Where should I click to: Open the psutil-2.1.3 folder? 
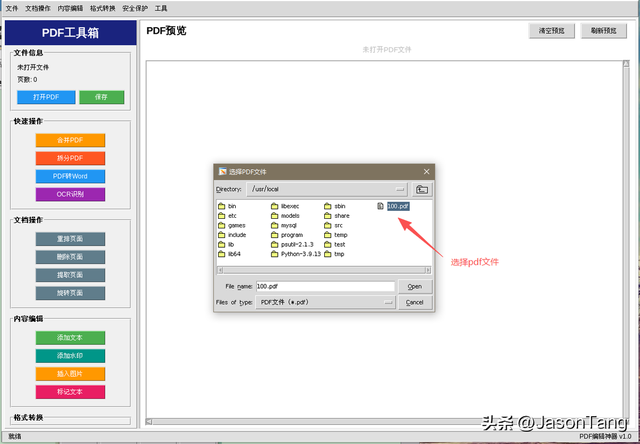[293, 244]
